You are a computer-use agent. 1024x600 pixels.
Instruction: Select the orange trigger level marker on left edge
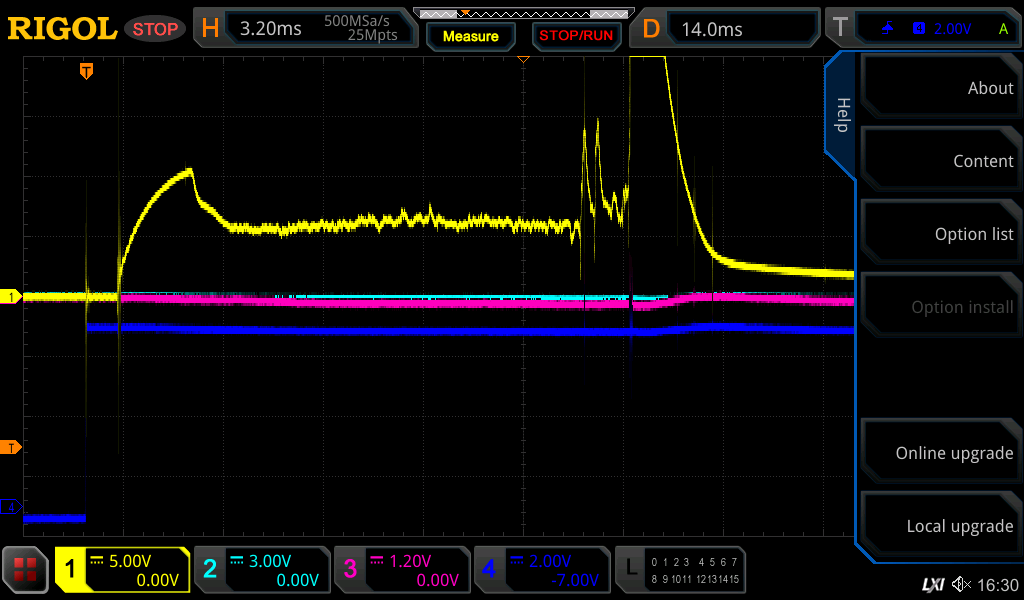point(11,447)
